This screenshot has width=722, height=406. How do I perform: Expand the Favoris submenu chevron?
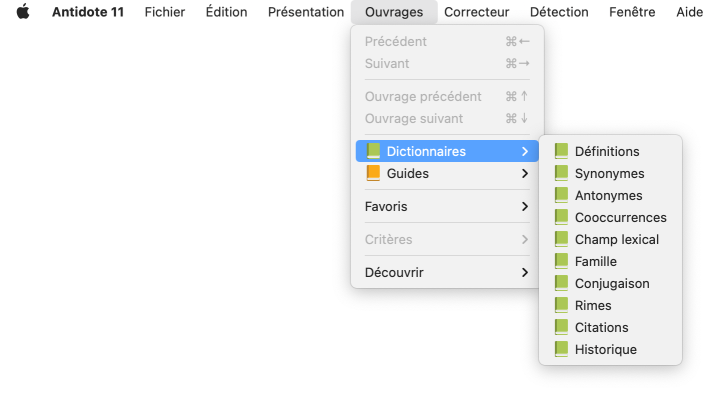click(x=525, y=207)
